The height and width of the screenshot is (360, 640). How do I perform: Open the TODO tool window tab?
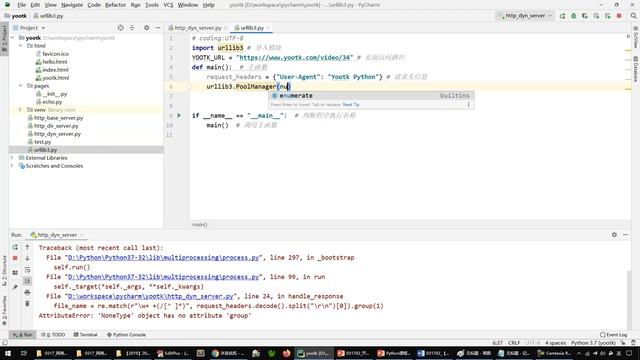(53, 335)
